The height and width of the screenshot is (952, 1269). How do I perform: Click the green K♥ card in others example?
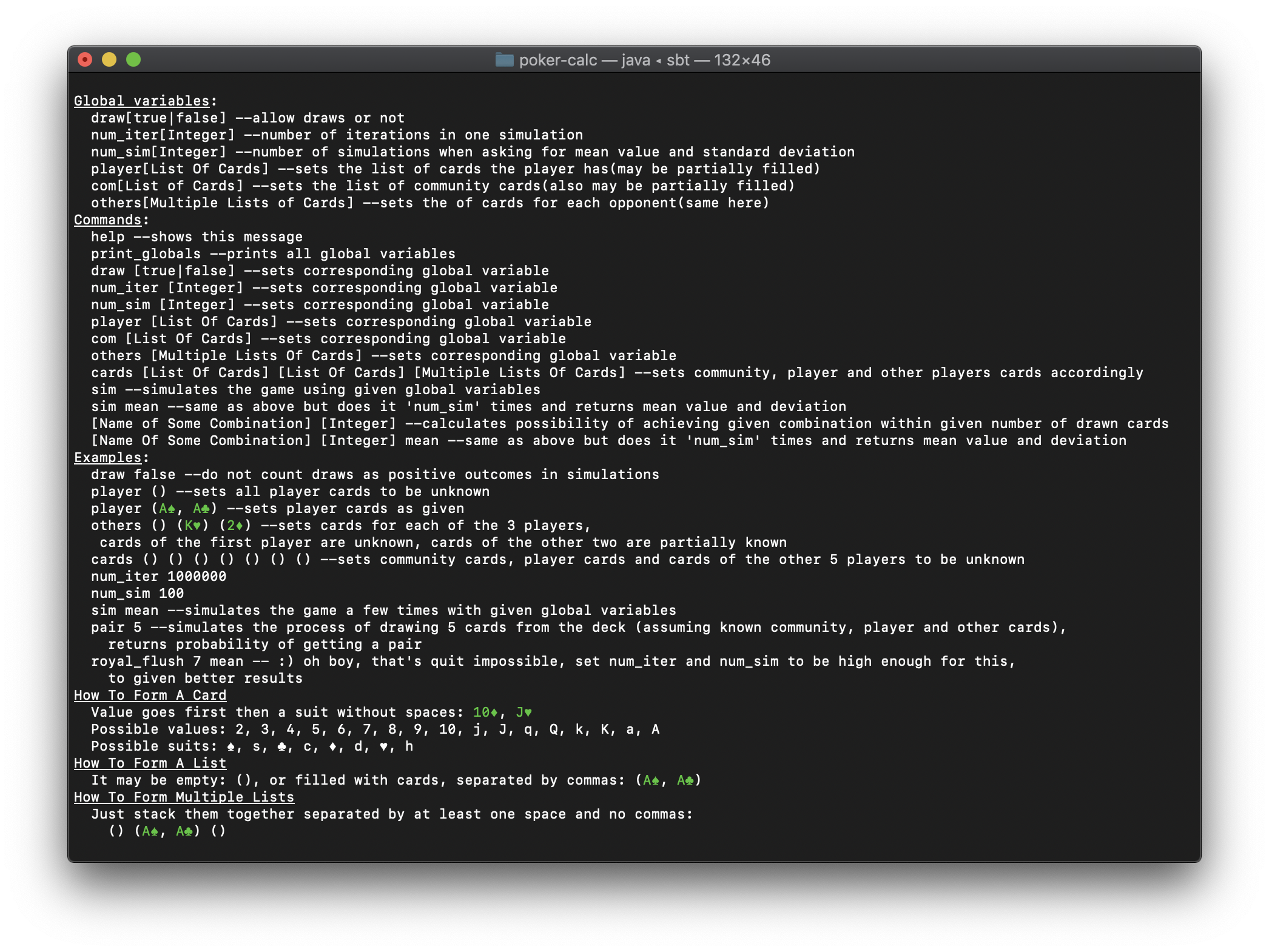coord(193,526)
